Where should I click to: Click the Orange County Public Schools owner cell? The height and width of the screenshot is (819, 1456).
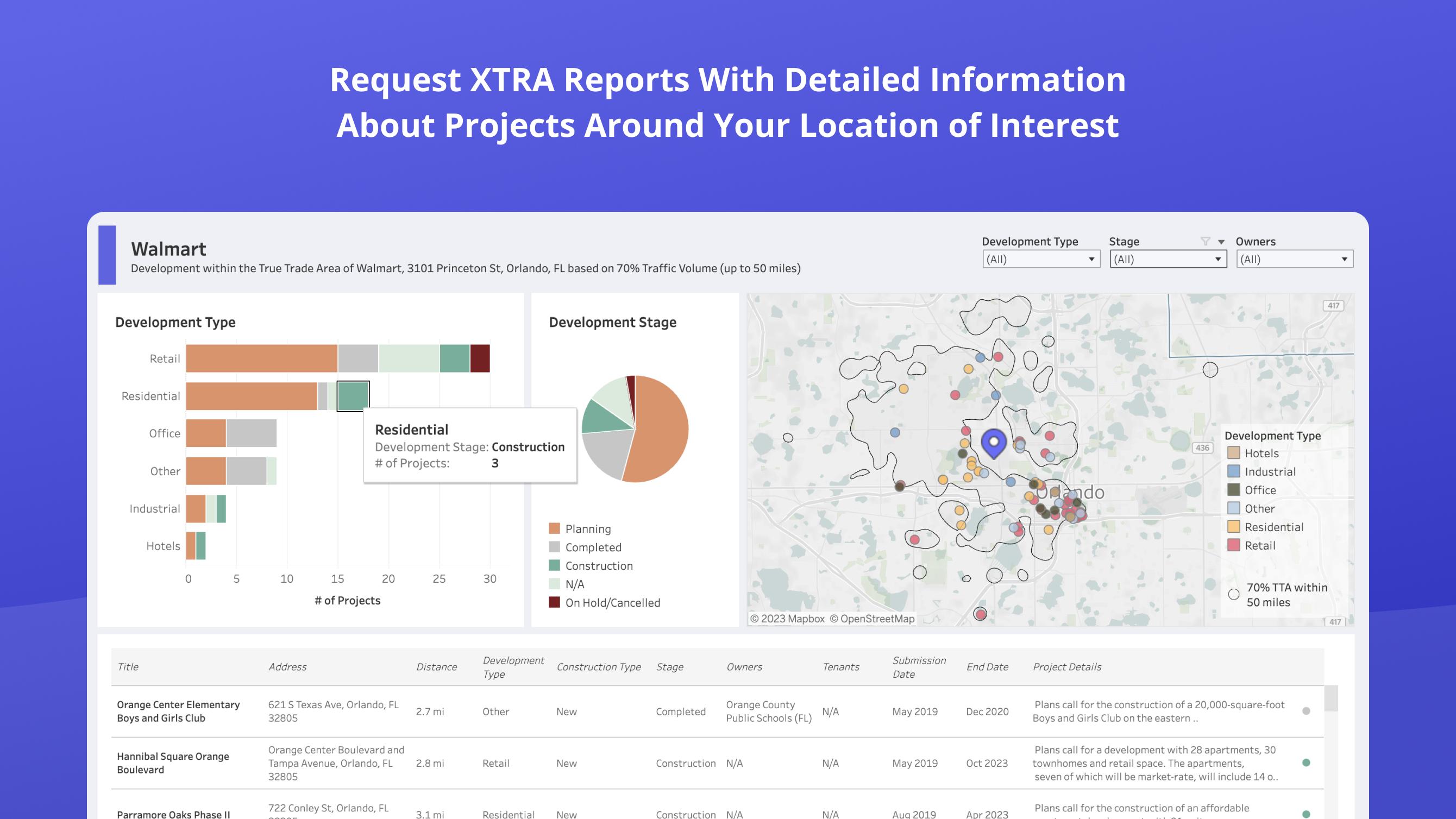(x=769, y=711)
